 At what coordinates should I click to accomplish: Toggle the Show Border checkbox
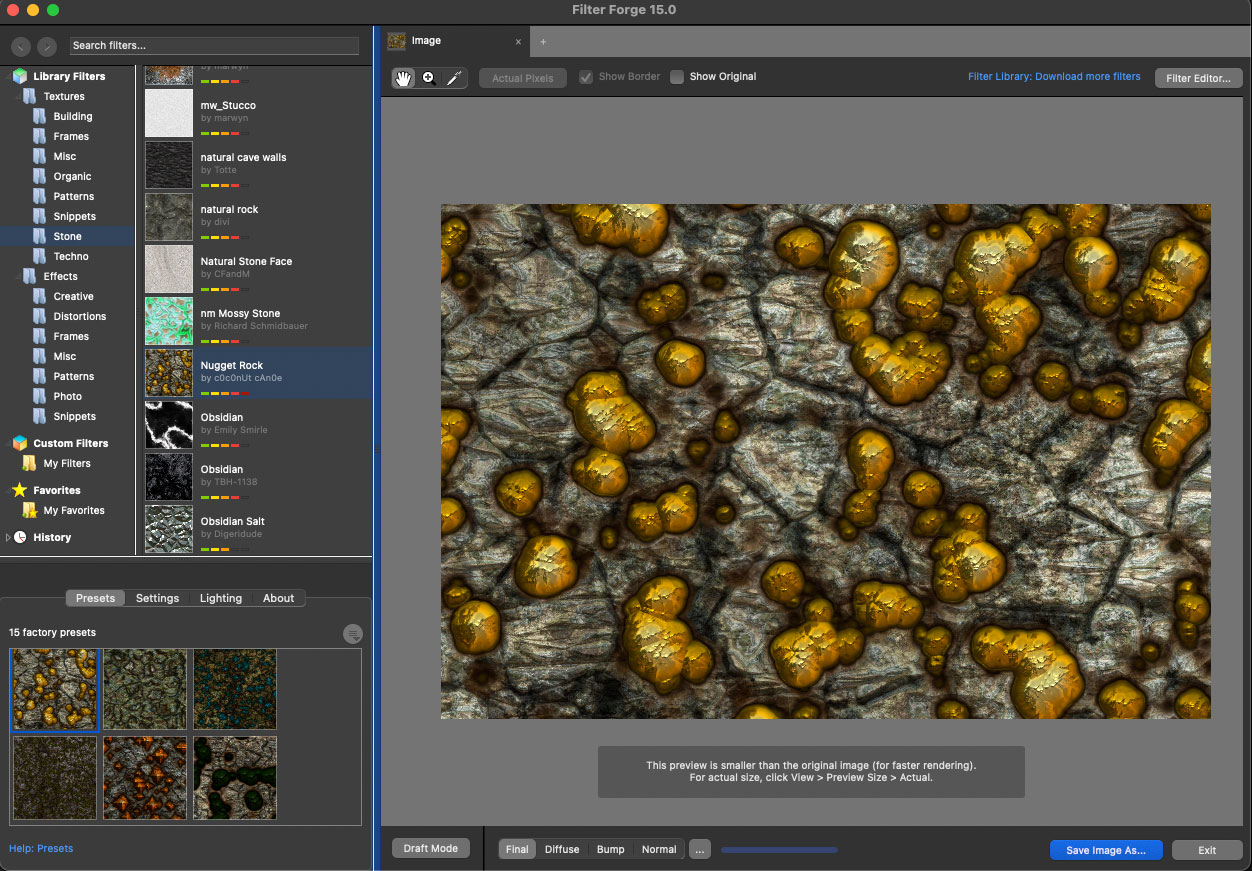coord(586,77)
